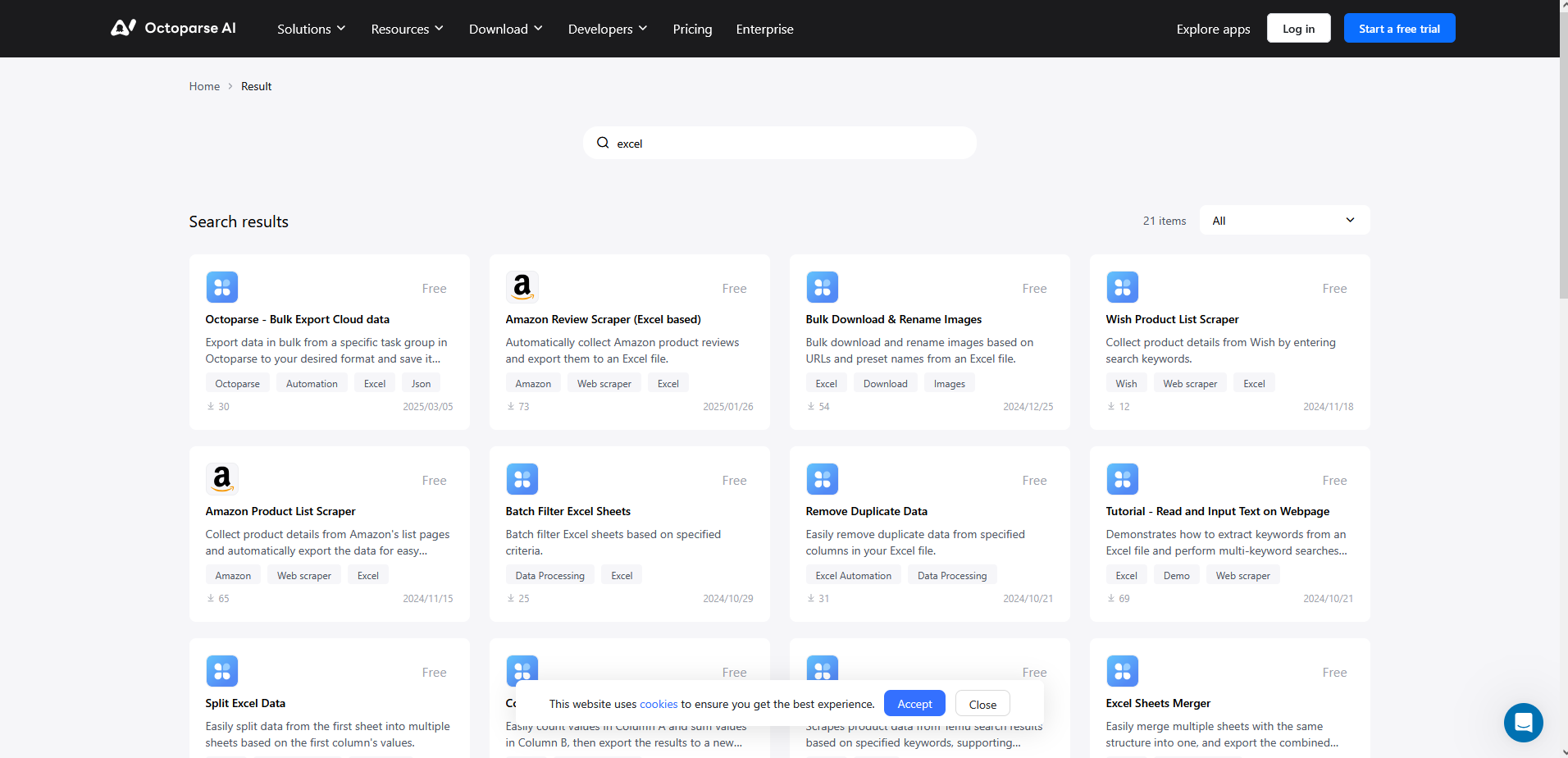The width and height of the screenshot is (1568, 758).
Task: Expand the Developers menu
Action: 608,29
